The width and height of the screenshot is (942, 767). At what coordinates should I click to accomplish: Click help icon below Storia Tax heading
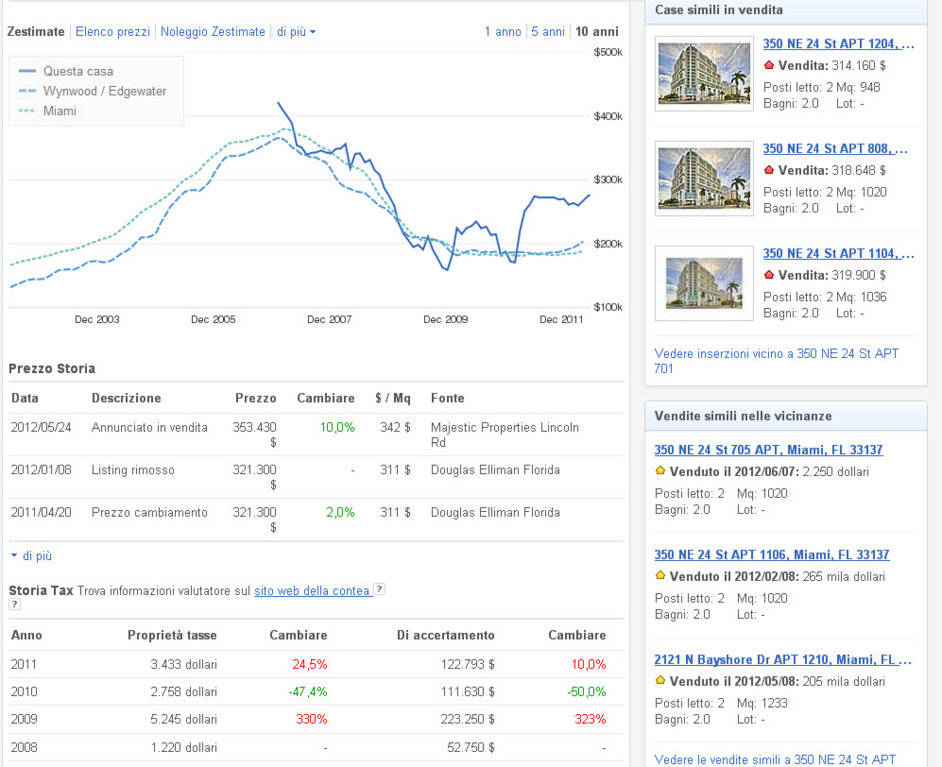point(14,604)
